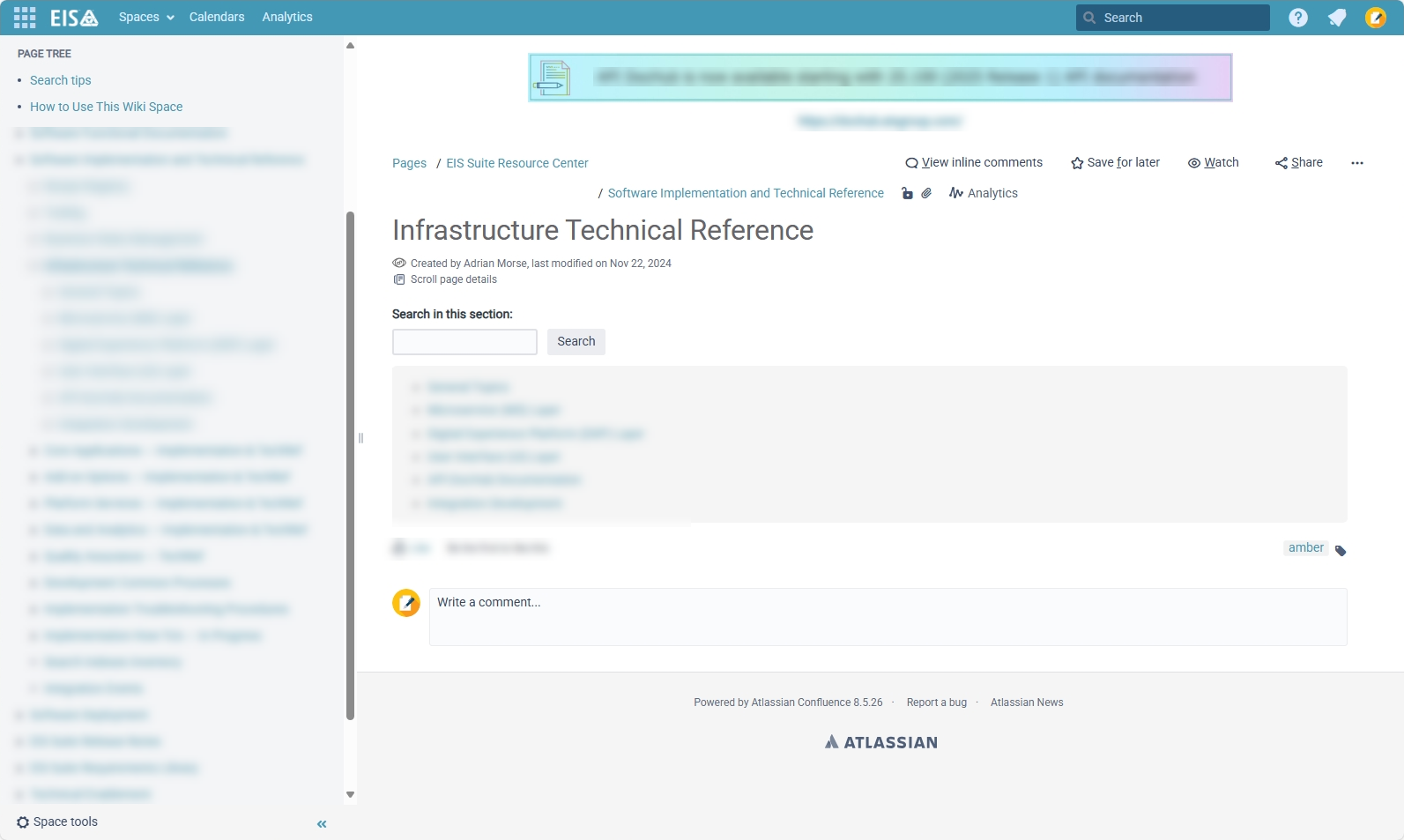
Task: Watch this page
Action: [1214, 163]
